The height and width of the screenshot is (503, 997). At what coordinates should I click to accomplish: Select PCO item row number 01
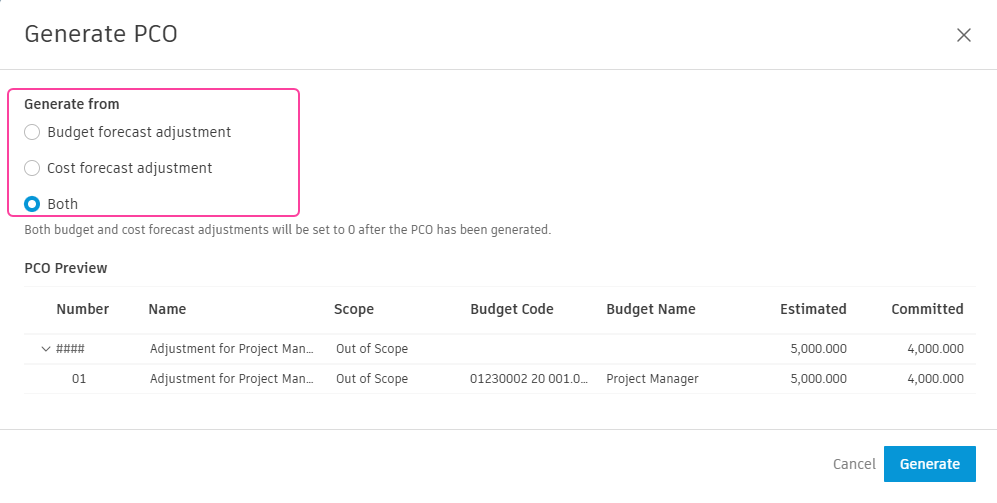(x=79, y=379)
